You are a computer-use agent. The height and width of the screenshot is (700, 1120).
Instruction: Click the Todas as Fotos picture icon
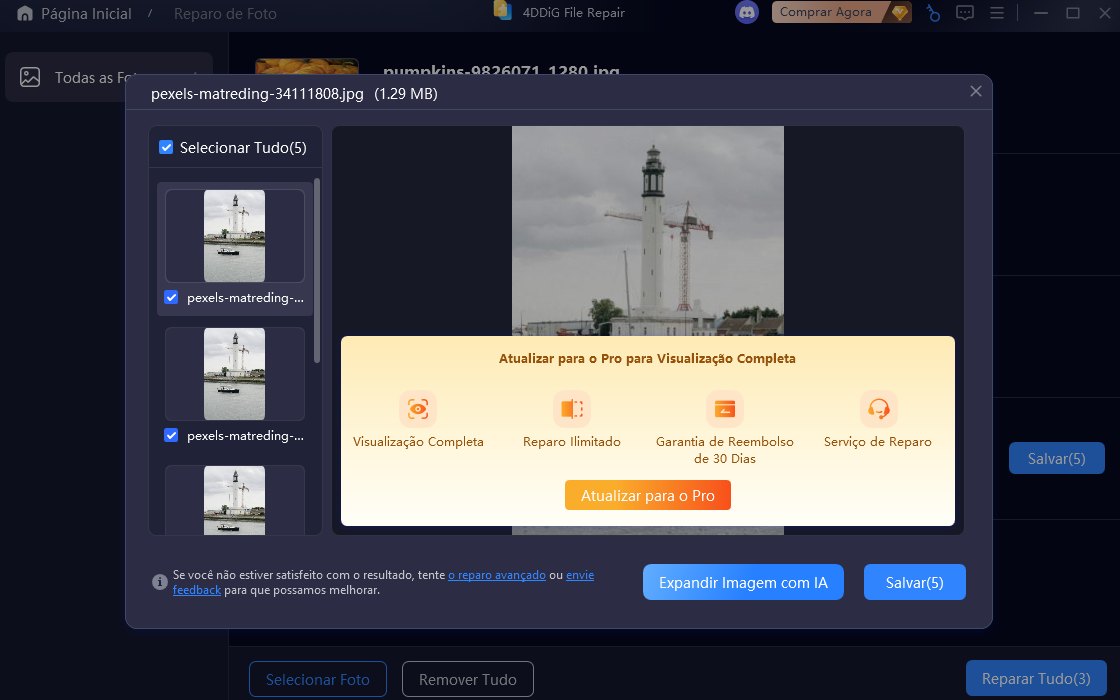pyautogui.click(x=30, y=77)
